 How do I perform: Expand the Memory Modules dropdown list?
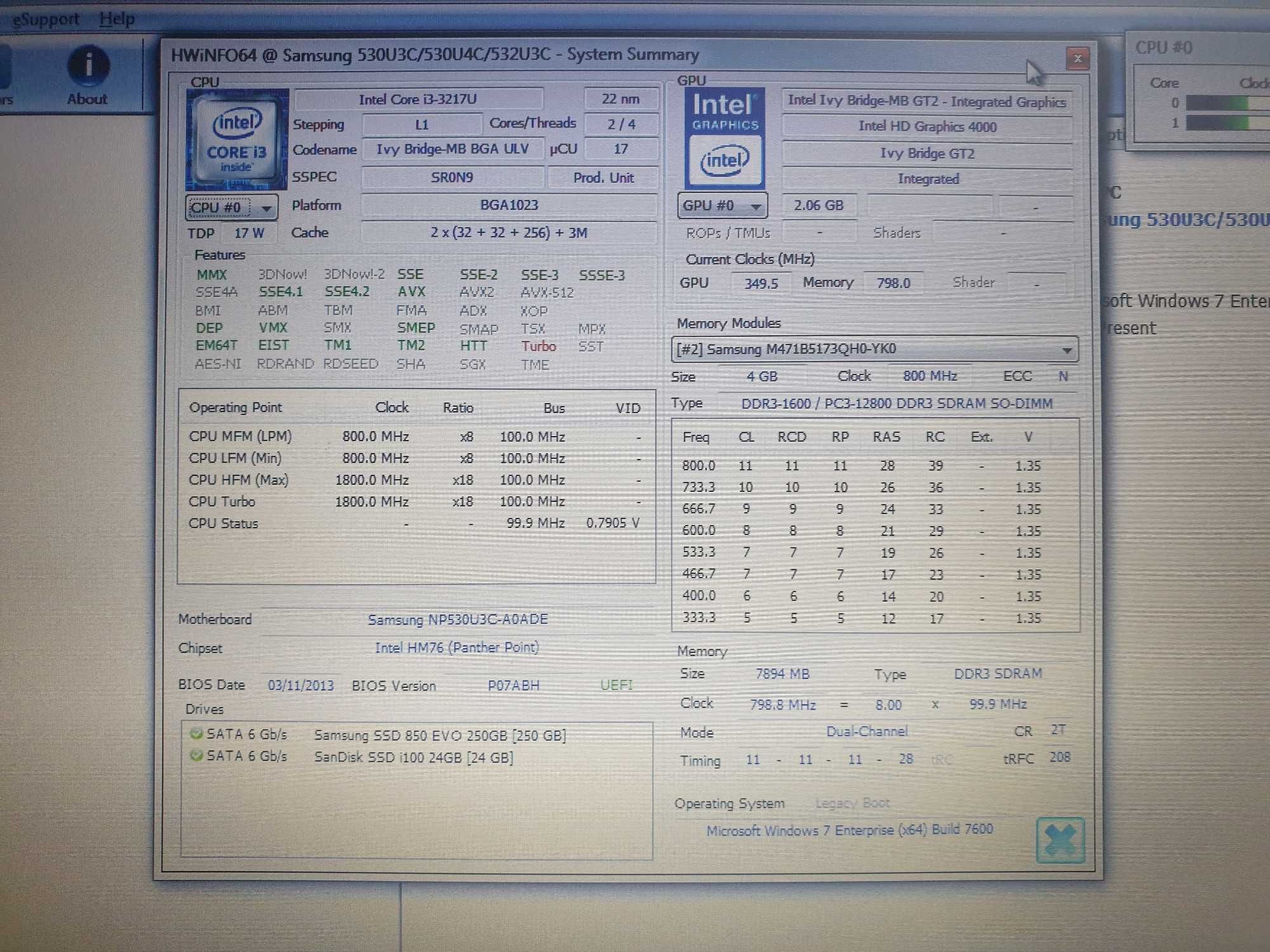[x=875, y=349]
